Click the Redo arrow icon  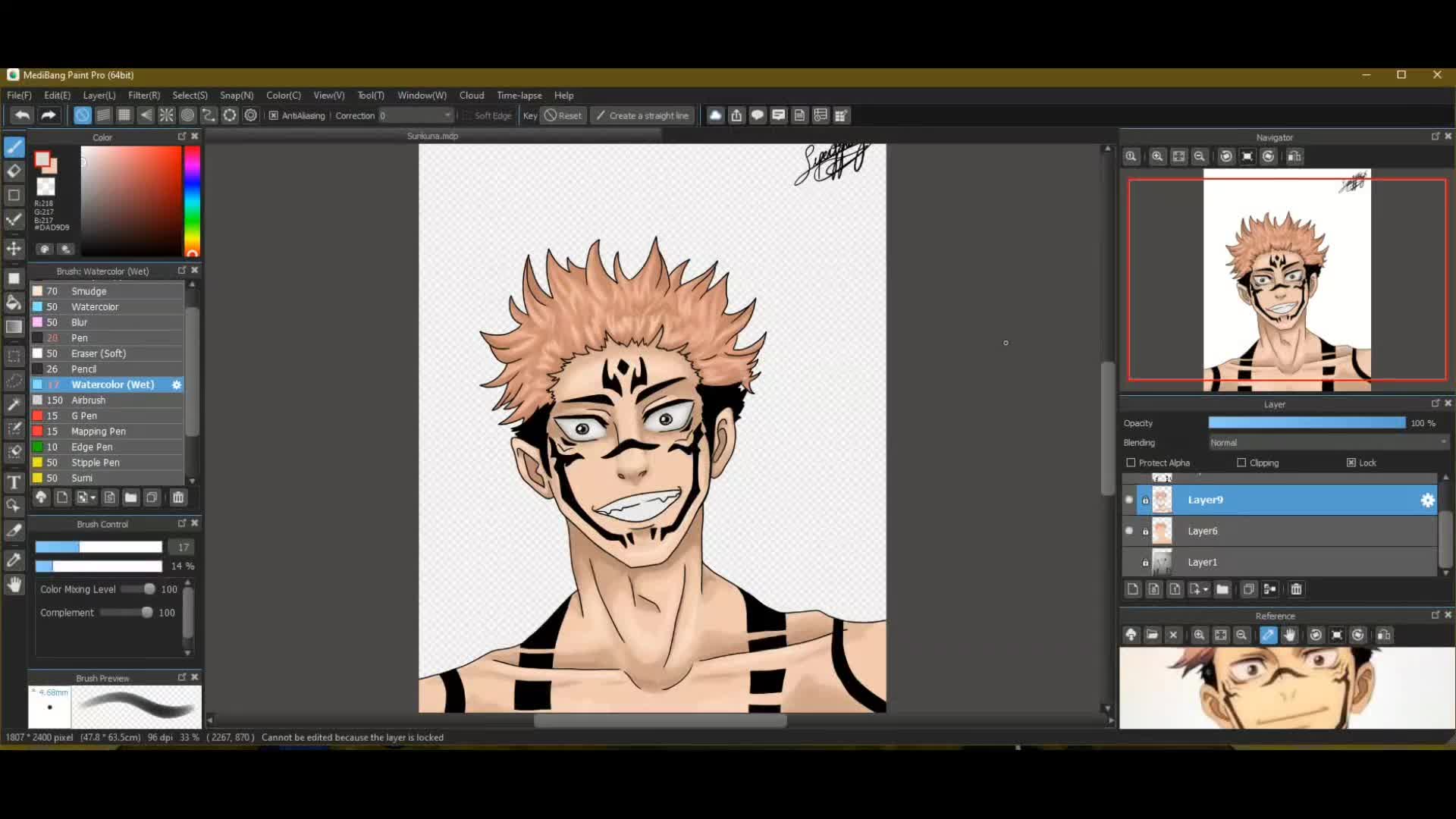pos(49,115)
